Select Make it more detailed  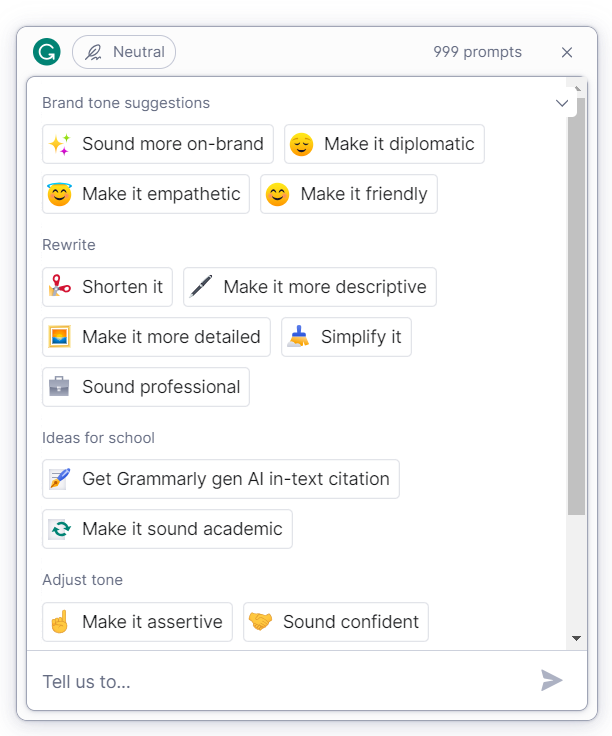[x=156, y=337]
